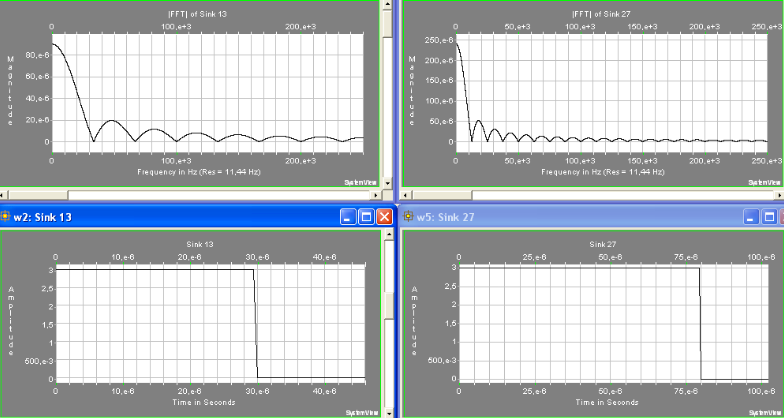Click bottom '75,e-6' tick label in w5 Sink 27
Viewport: 784px width, 418px height.
pos(686,392)
